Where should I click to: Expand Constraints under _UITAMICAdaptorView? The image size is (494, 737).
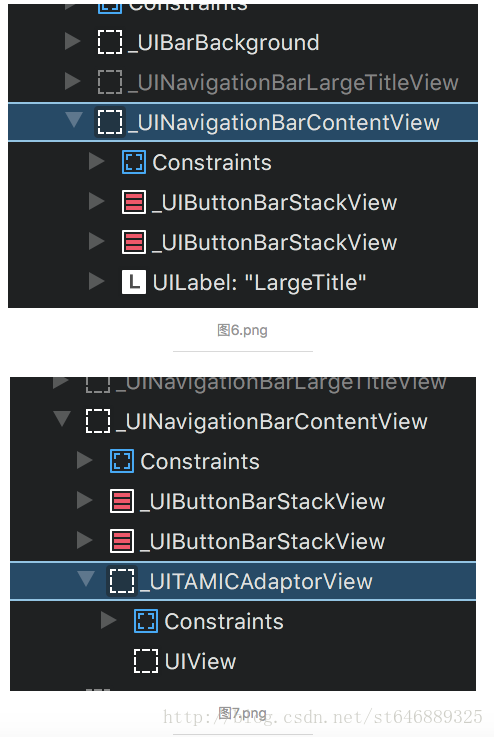click(x=109, y=620)
